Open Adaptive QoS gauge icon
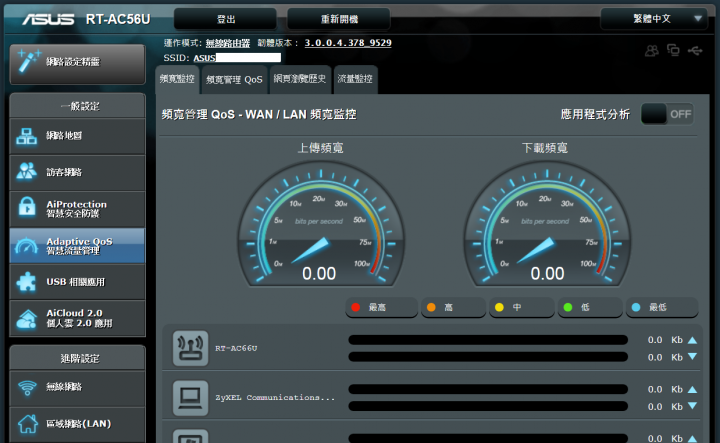 (x=27, y=247)
